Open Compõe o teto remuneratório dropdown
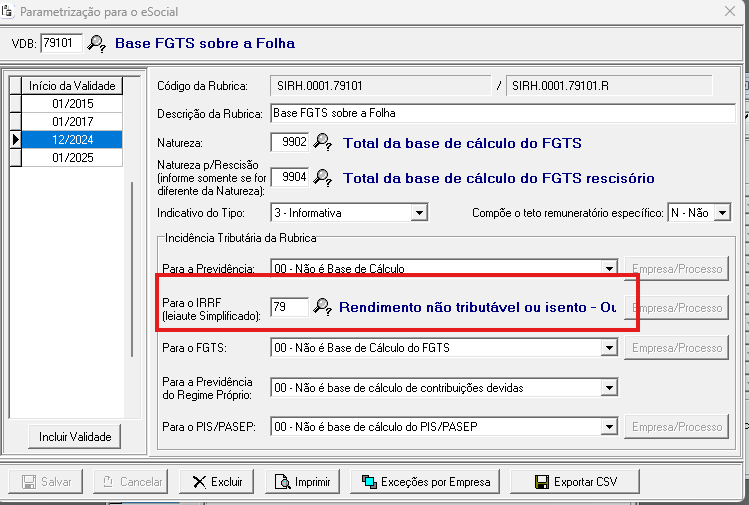 [x=723, y=213]
